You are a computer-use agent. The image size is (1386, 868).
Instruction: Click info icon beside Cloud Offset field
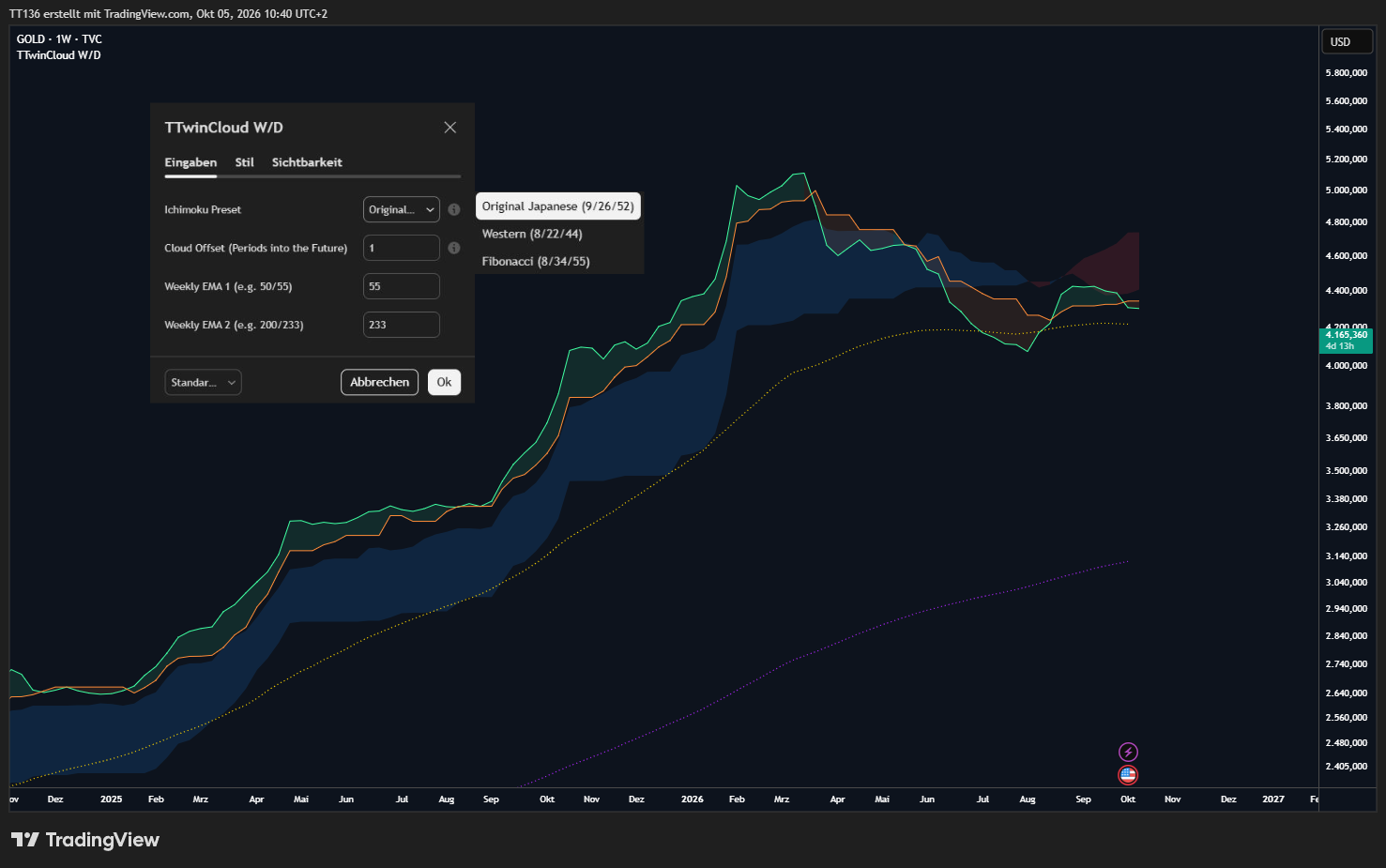(x=454, y=248)
